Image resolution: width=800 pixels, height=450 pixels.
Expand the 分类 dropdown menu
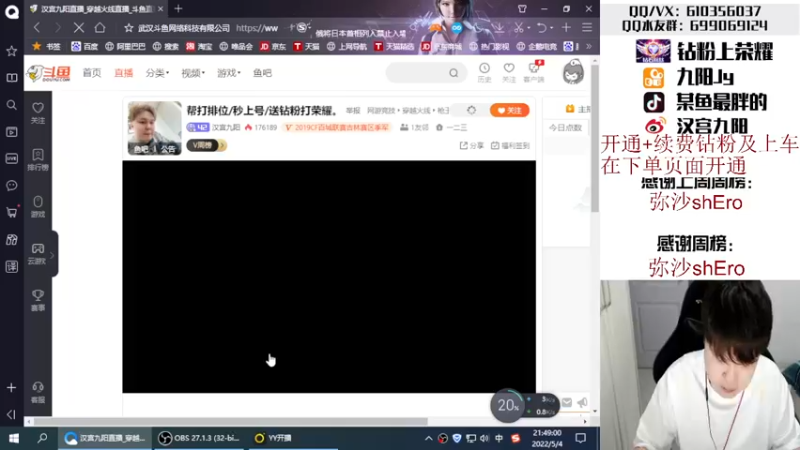157,73
